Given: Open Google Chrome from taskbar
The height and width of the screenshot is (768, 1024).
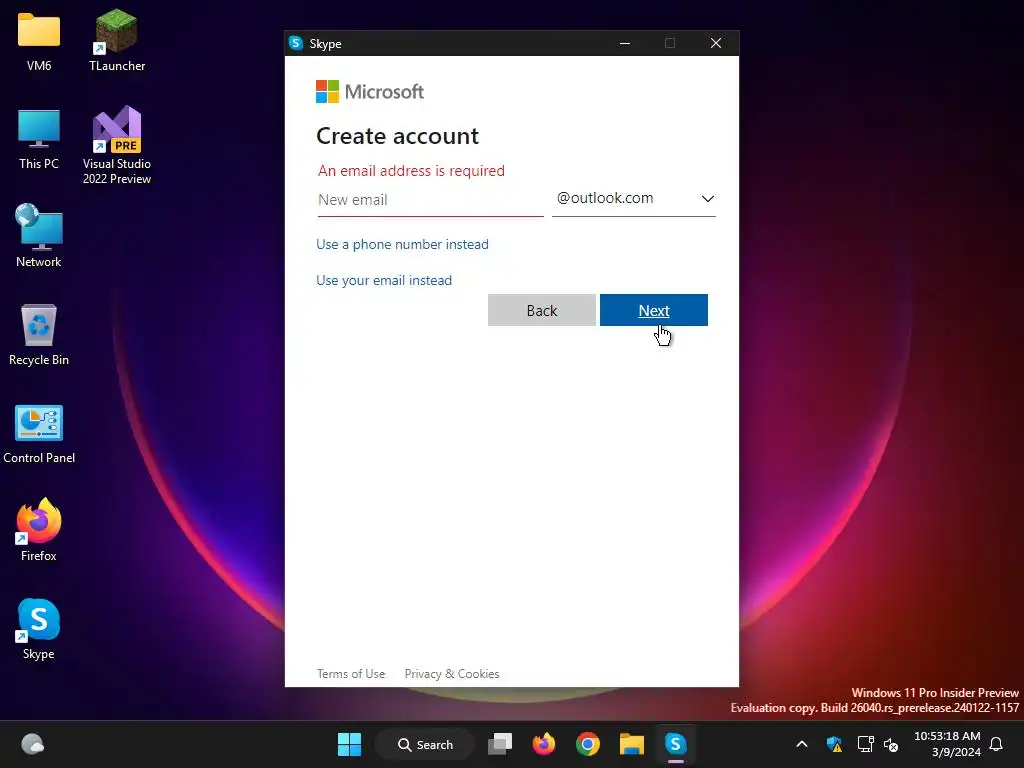Looking at the screenshot, I should tap(588, 744).
